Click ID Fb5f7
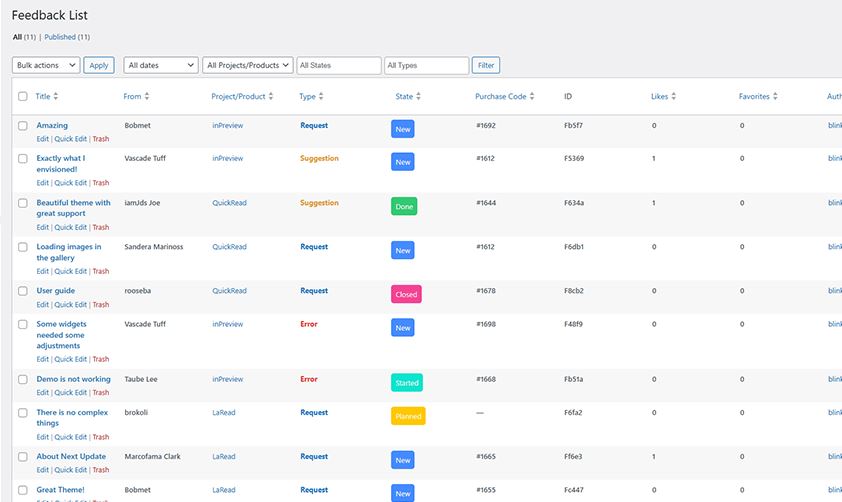Screen dimensions: 842x502 (574, 126)
